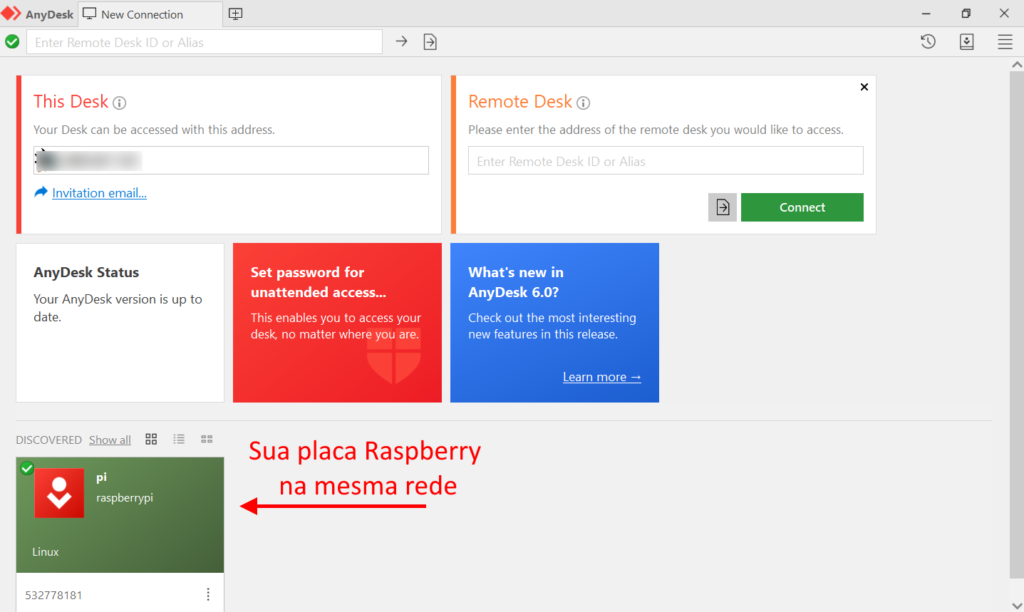Open Set password for unattended access tile
The width and height of the screenshot is (1024, 612).
click(337, 323)
